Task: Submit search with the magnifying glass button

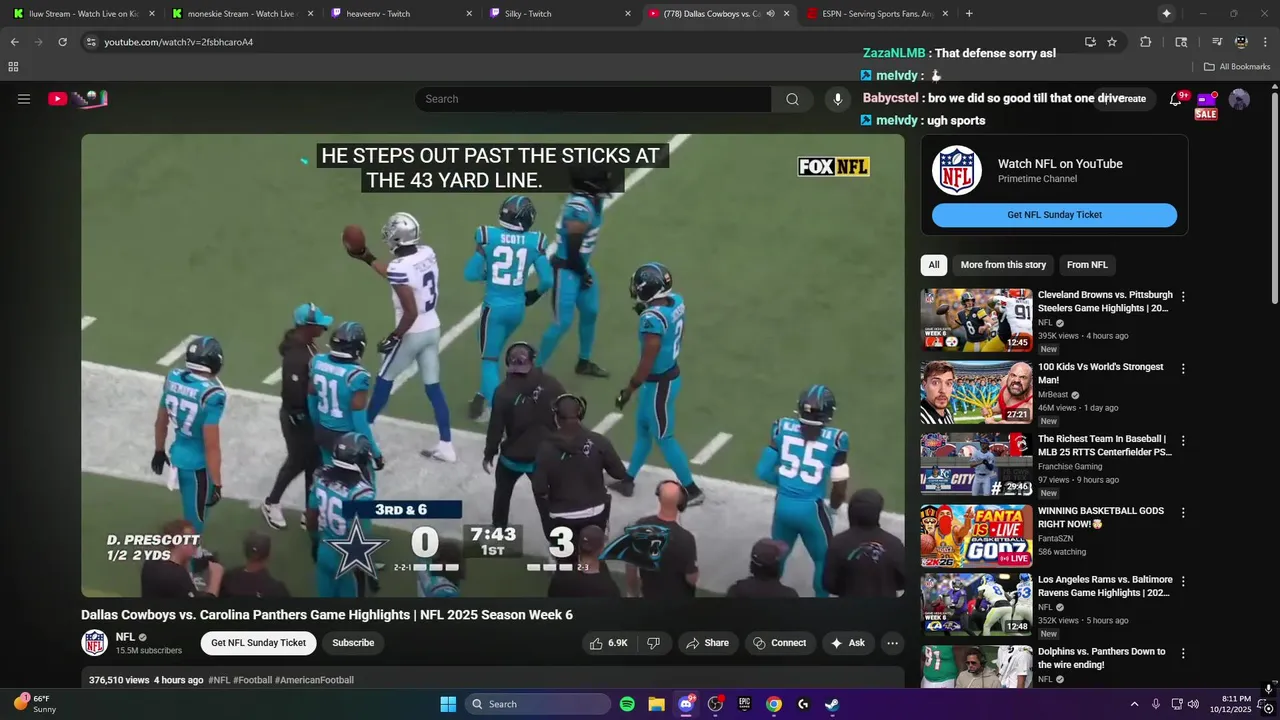Action: tap(792, 99)
